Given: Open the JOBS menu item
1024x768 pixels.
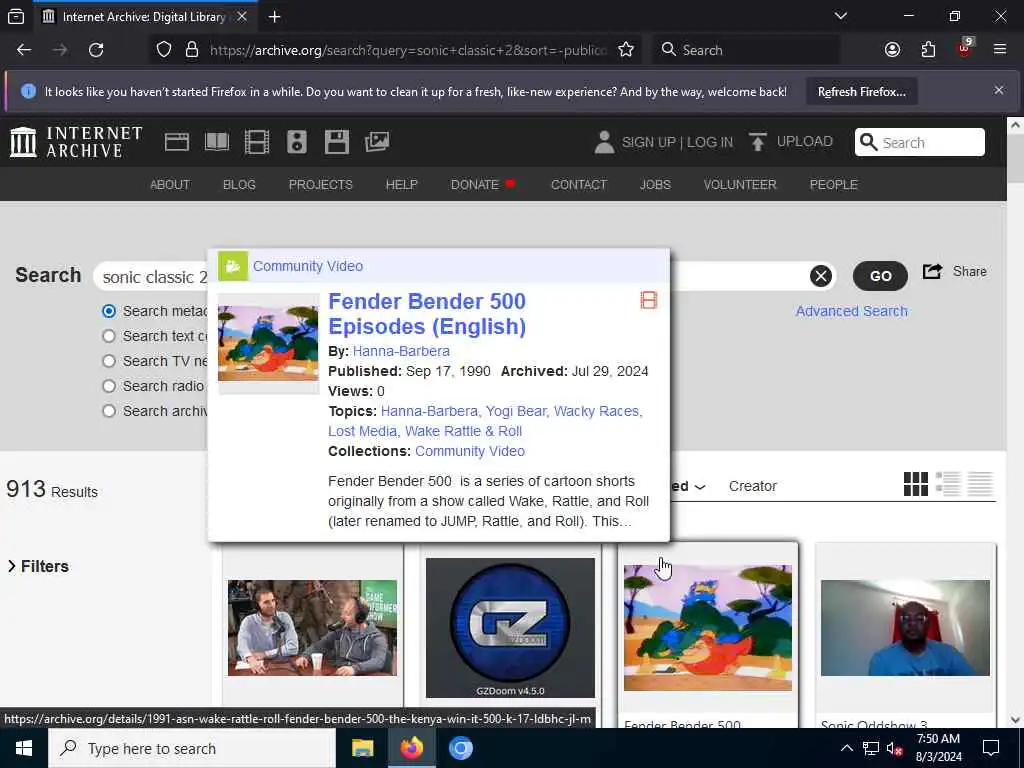Looking at the screenshot, I should point(655,185).
